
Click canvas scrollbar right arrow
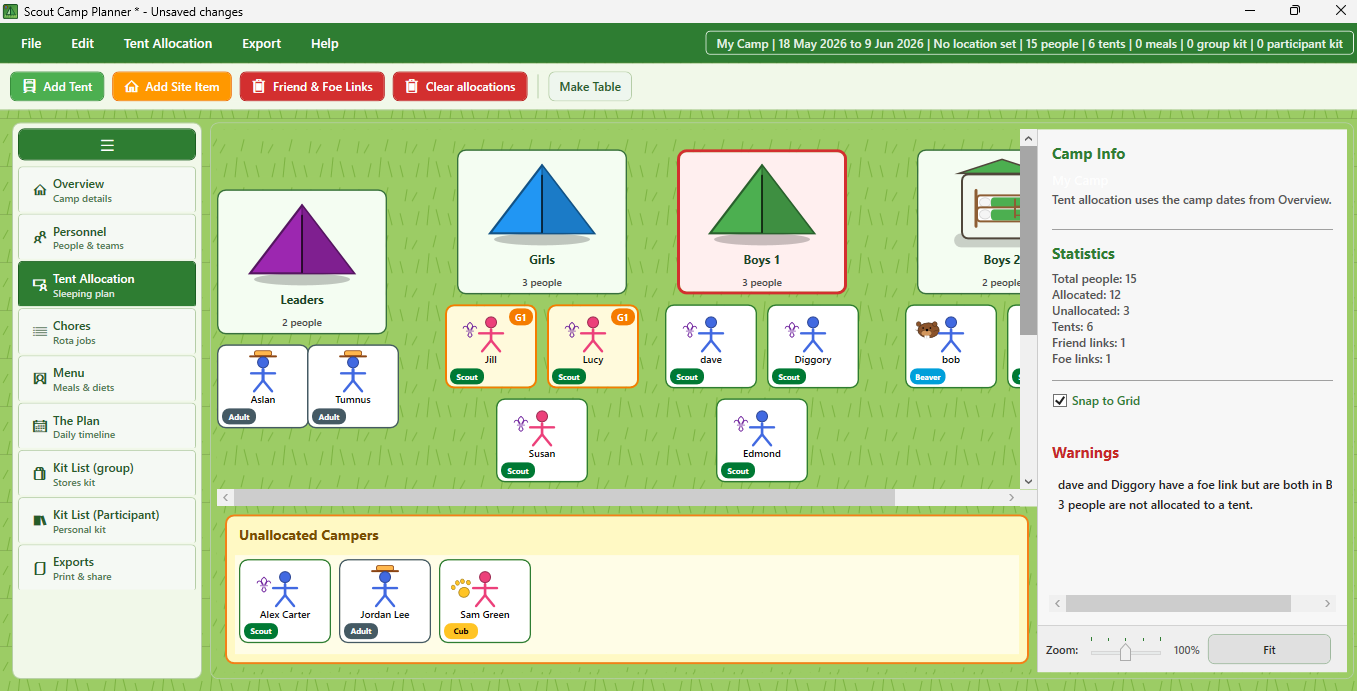click(x=1012, y=497)
